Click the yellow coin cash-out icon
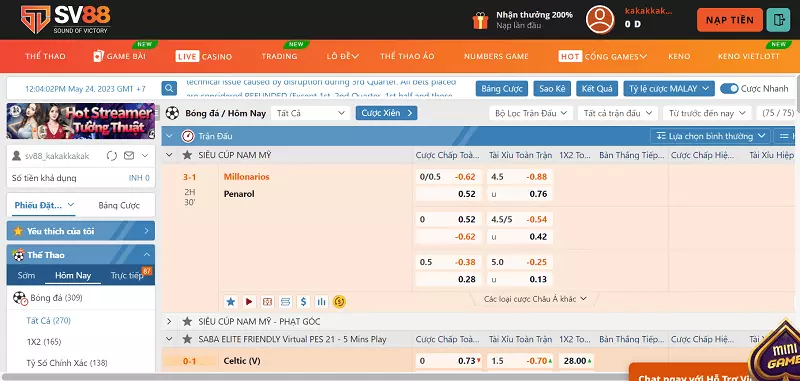This screenshot has width=800, height=381. click(339, 301)
